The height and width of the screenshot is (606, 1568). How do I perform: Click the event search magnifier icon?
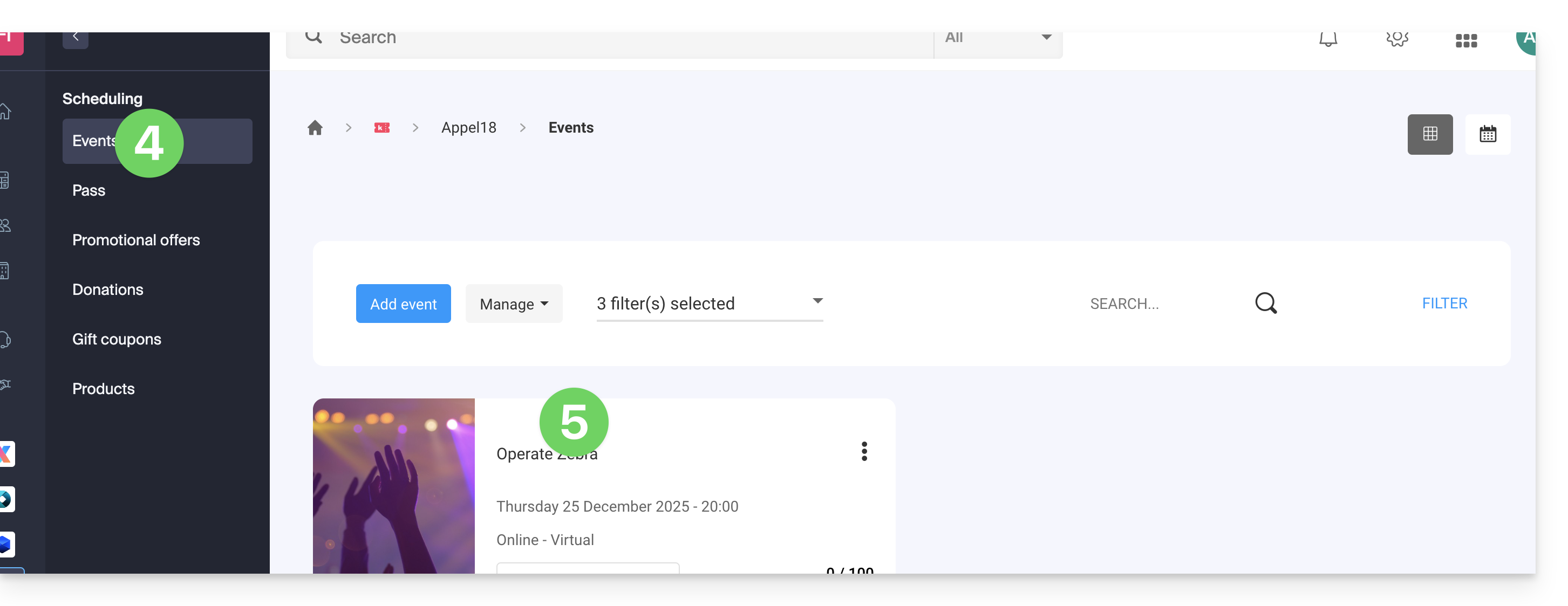point(1265,303)
